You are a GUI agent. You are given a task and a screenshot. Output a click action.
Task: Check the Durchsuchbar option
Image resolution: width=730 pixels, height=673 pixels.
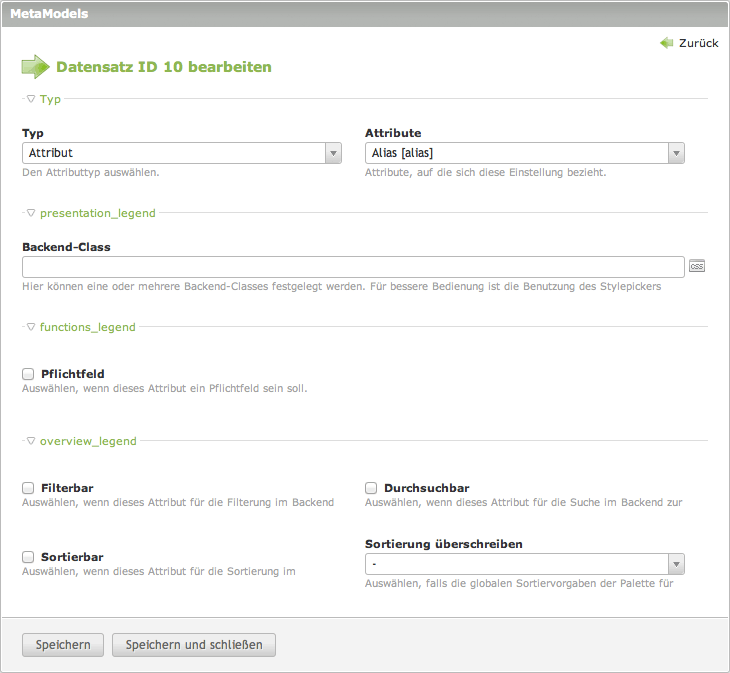pyautogui.click(x=371, y=488)
